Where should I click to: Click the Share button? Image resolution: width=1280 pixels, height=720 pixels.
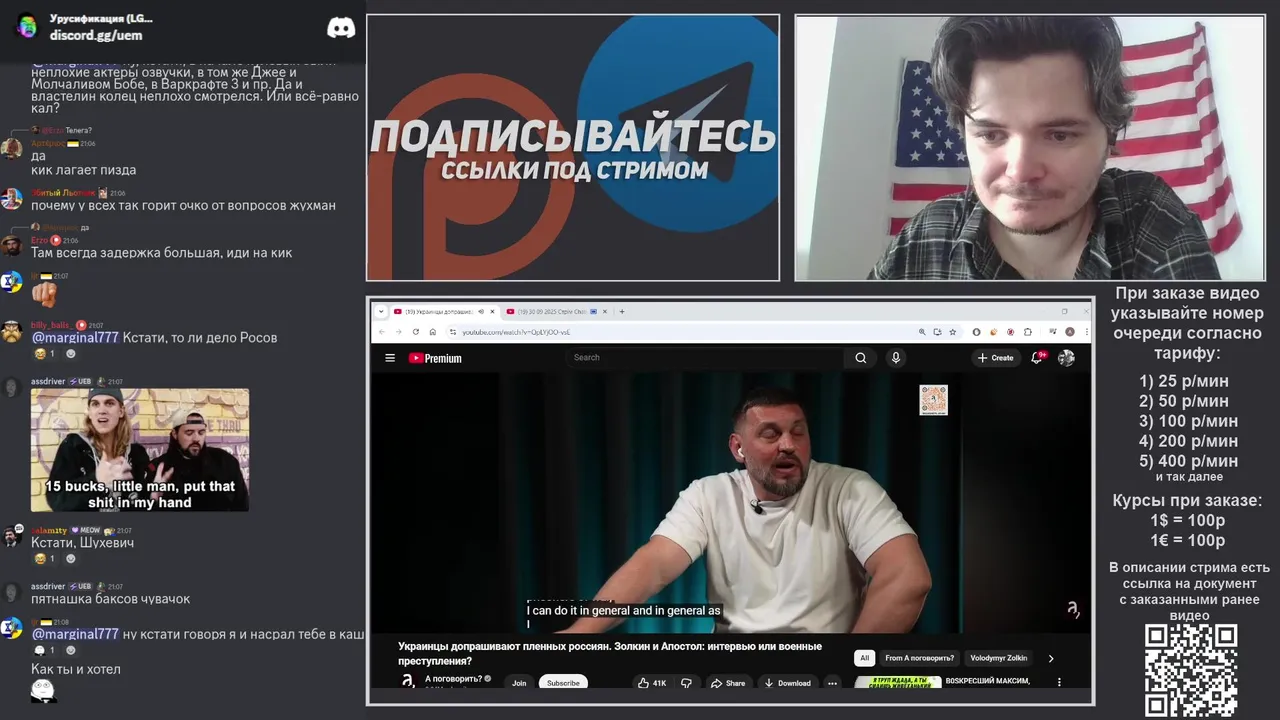(727, 683)
